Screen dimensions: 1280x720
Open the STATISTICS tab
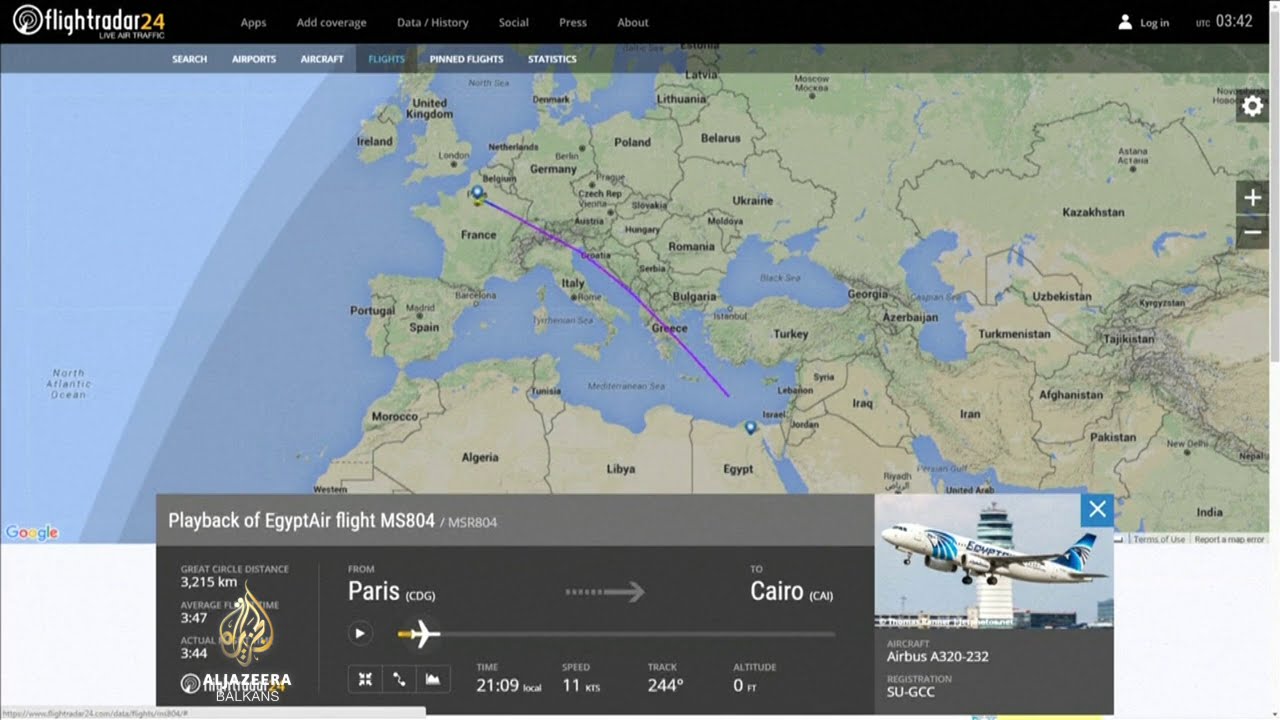tap(552, 59)
